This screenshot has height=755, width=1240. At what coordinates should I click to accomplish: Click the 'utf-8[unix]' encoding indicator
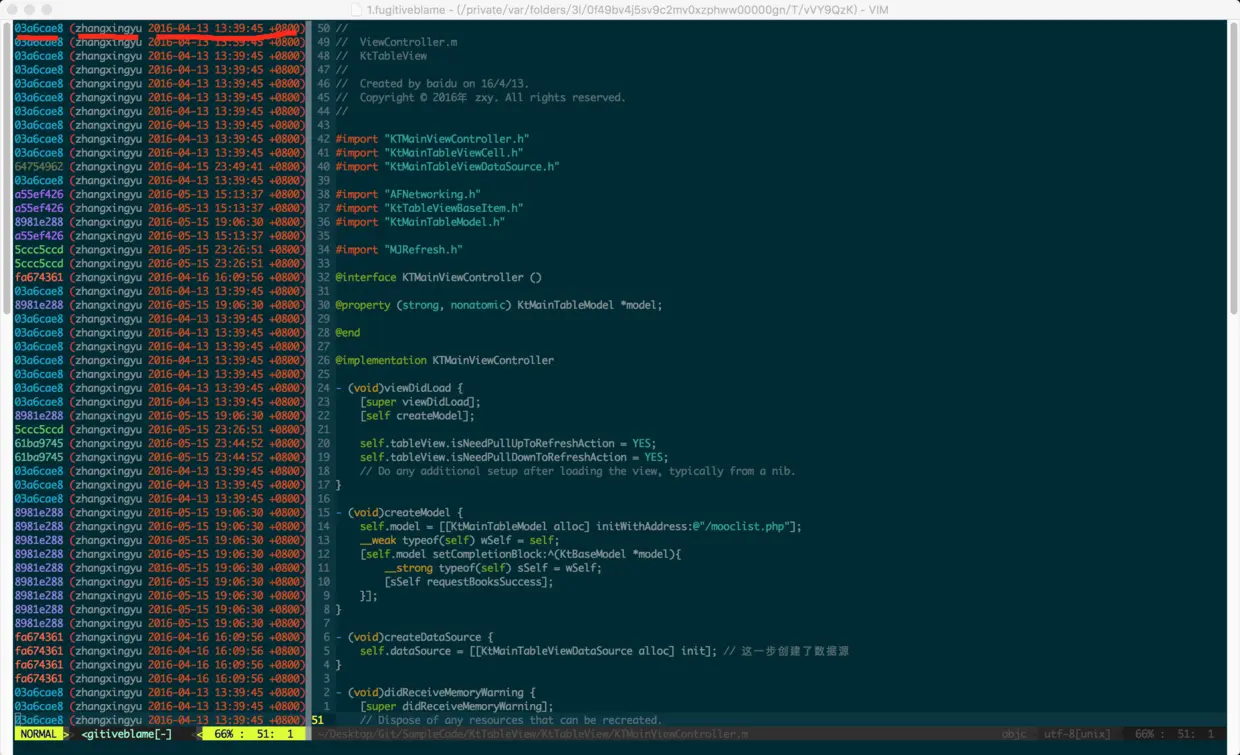1077,734
